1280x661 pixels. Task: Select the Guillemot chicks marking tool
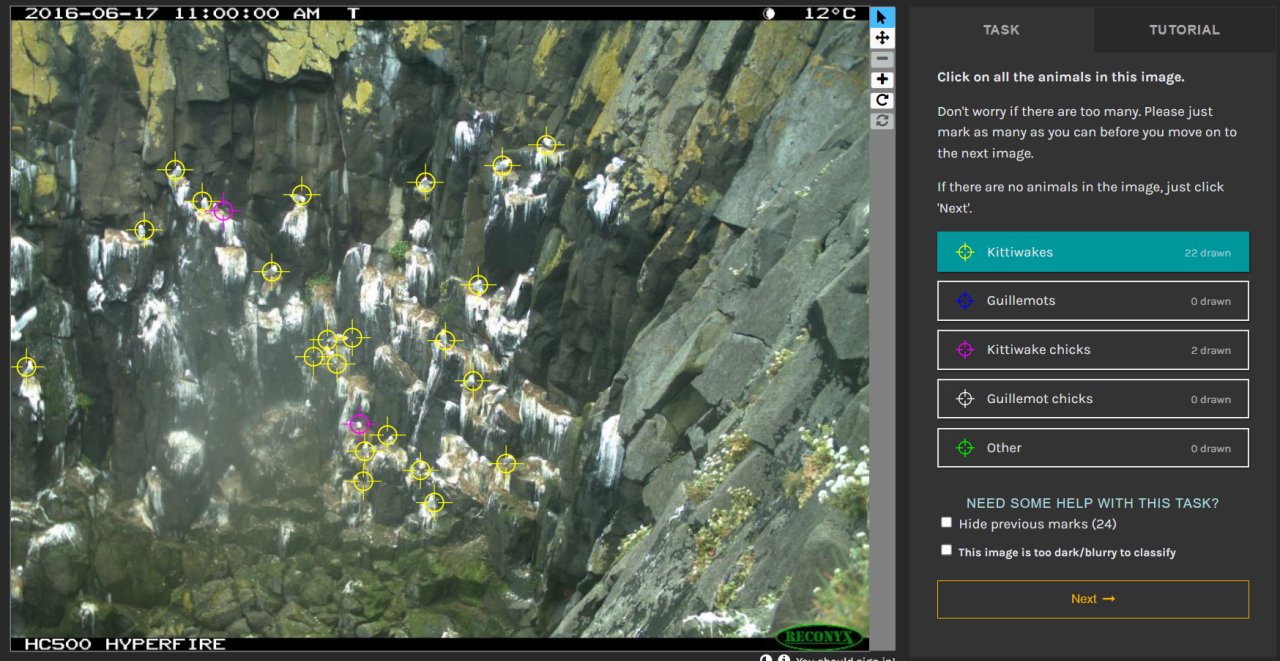1093,399
